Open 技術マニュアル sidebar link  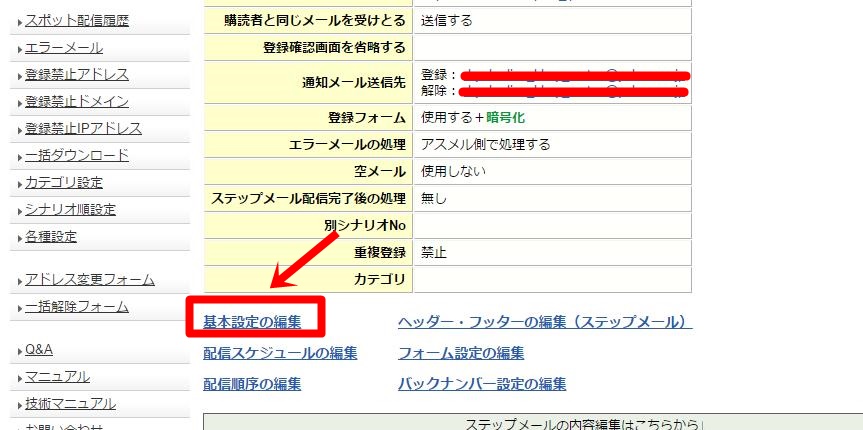click(x=70, y=404)
